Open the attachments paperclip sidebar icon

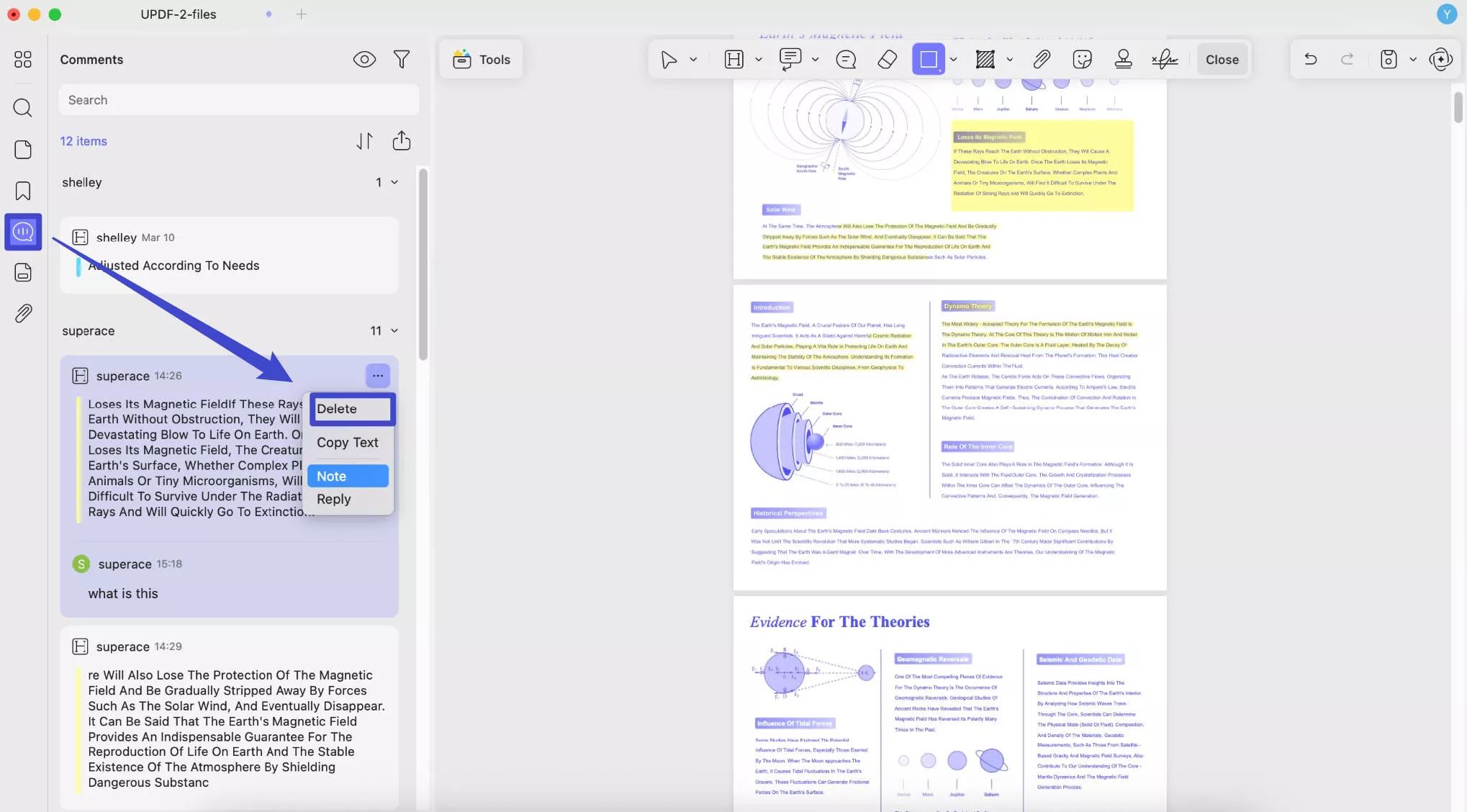click(x=23, y=313)
